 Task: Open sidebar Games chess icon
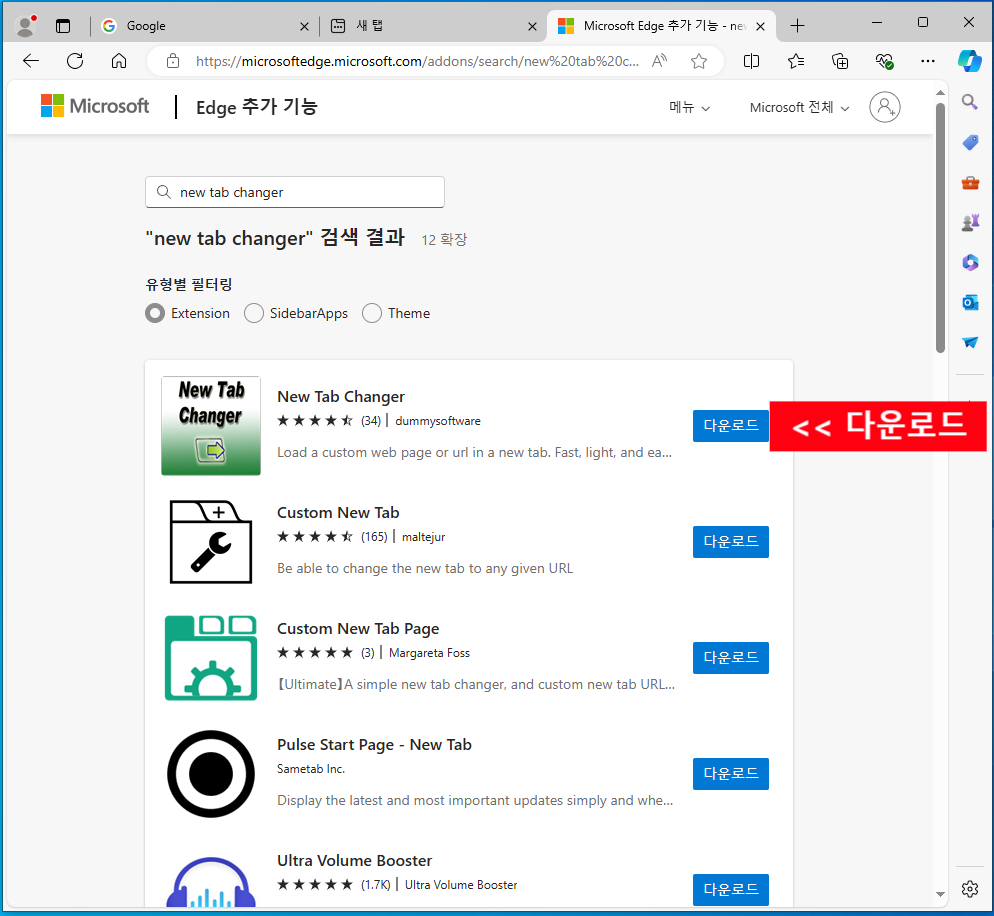click(x=970, y=223)
